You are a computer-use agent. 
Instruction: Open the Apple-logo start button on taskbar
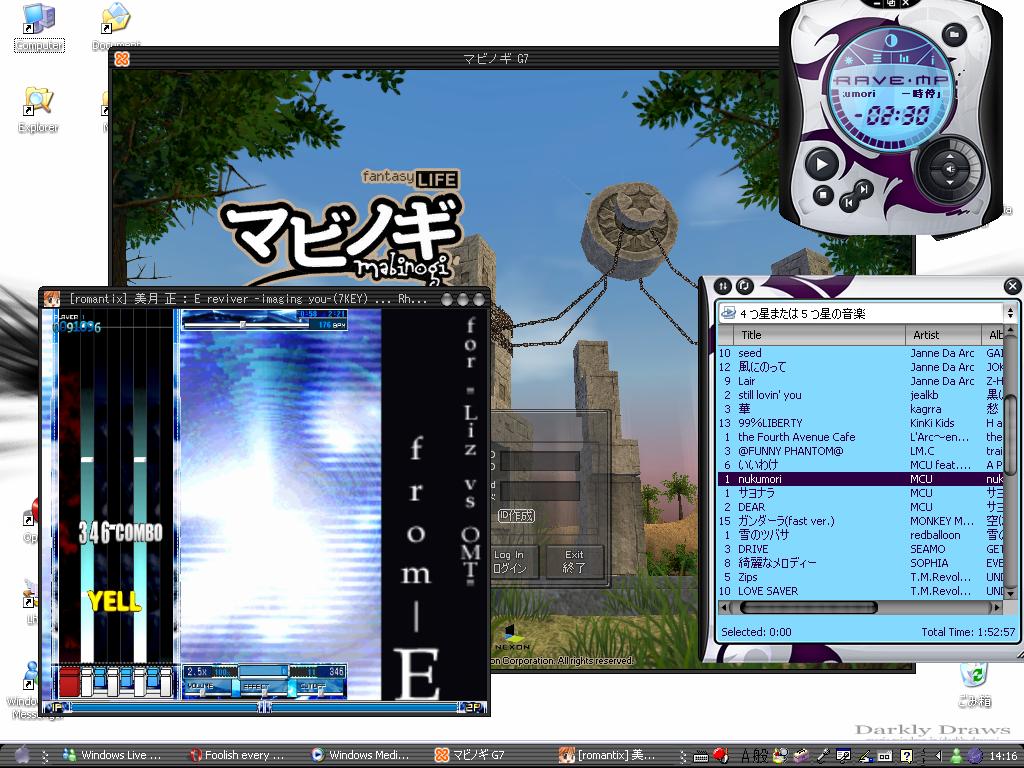22,755
